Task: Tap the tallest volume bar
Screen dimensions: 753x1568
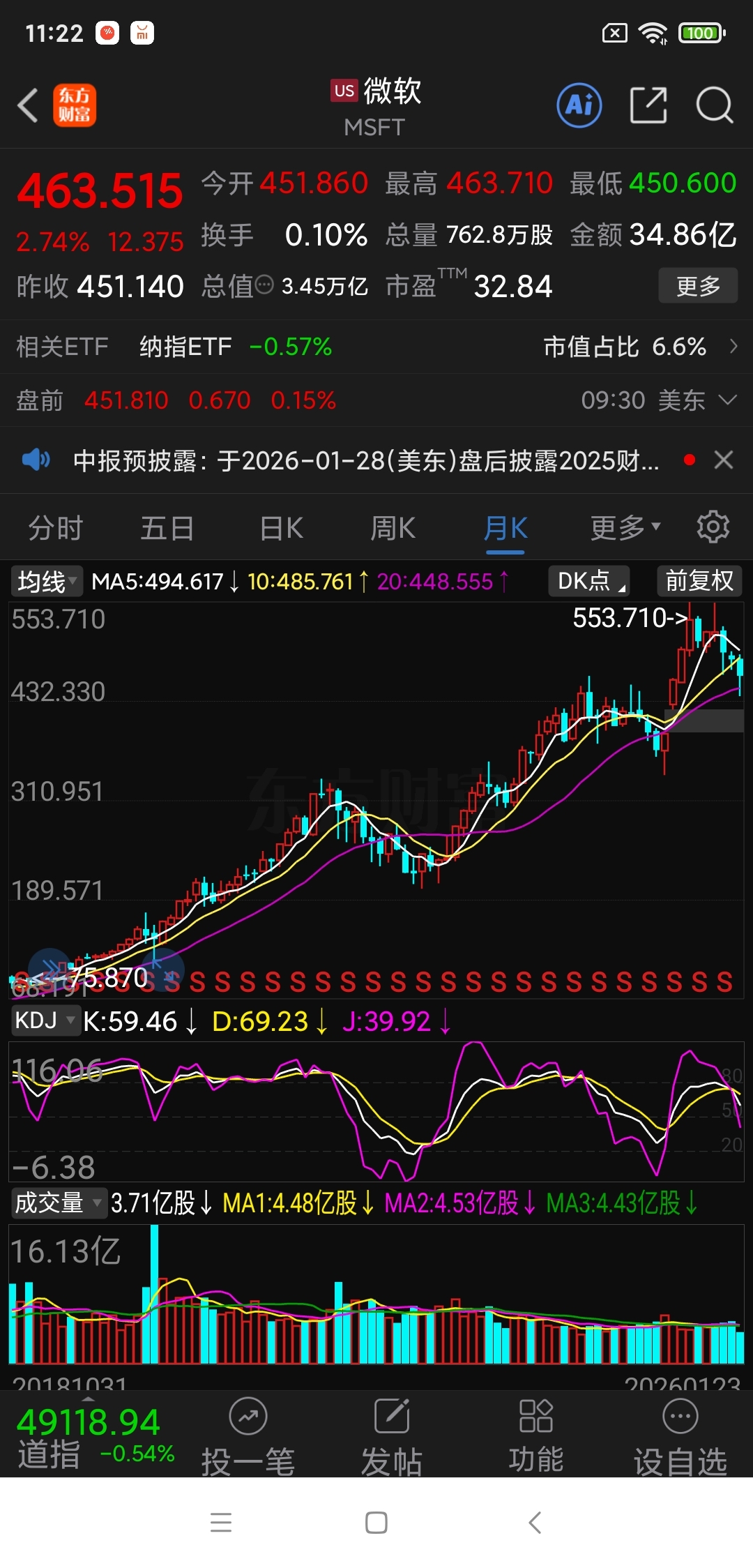Action: click(x=154, y=1294)
